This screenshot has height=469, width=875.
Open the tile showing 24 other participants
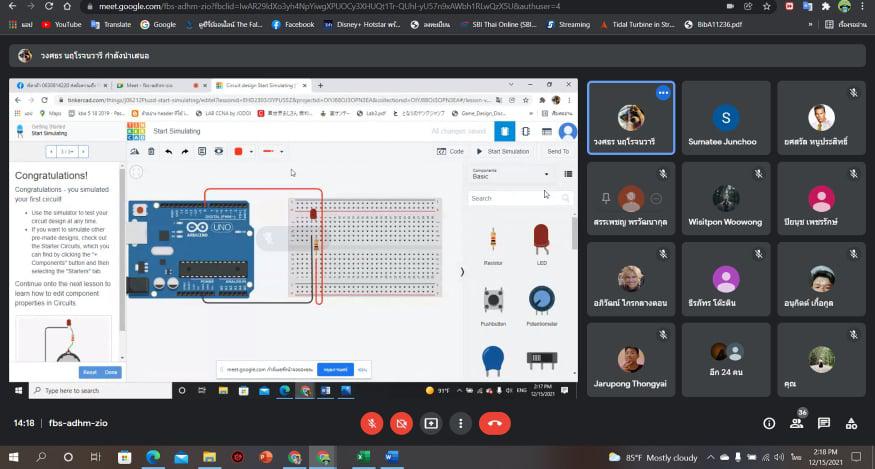point(726,360)
